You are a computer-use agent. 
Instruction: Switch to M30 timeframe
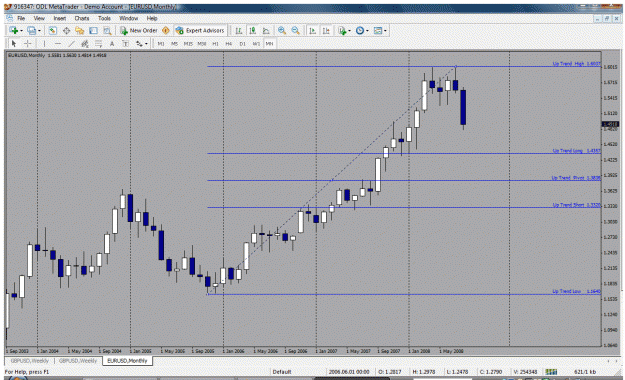tap(202, 43)
